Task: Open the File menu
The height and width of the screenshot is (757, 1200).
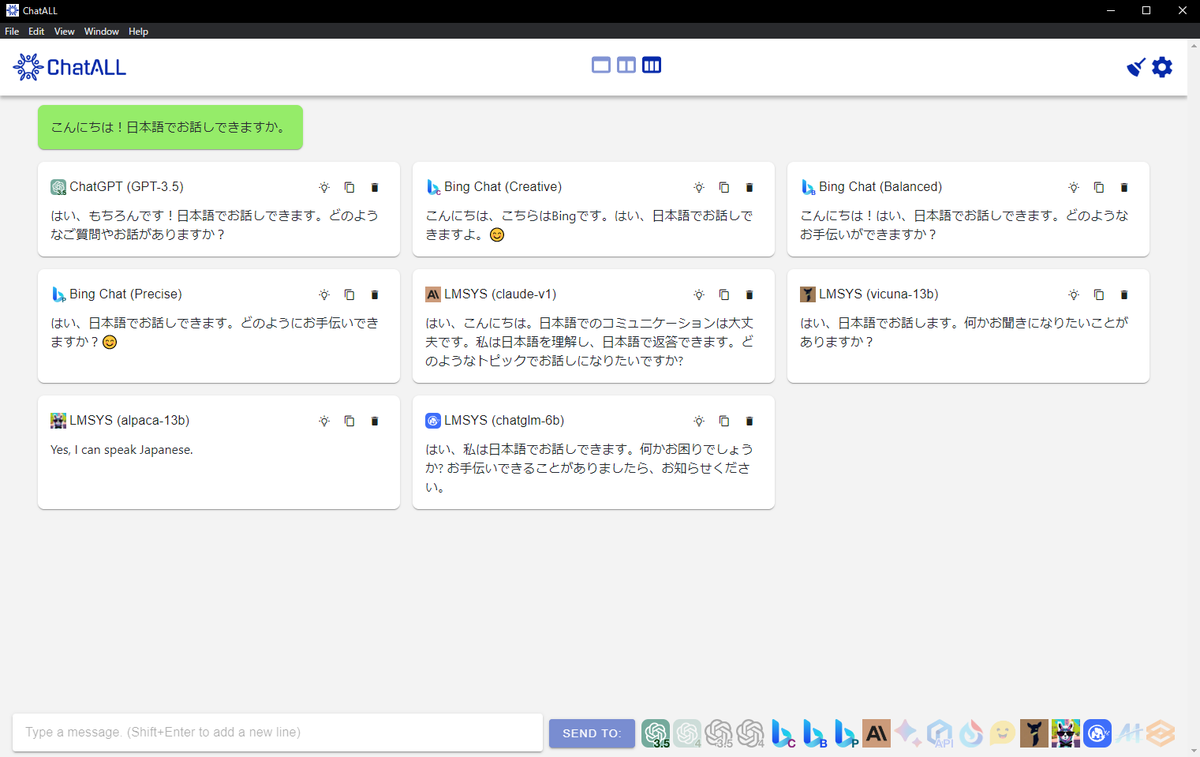Action: 12,31
